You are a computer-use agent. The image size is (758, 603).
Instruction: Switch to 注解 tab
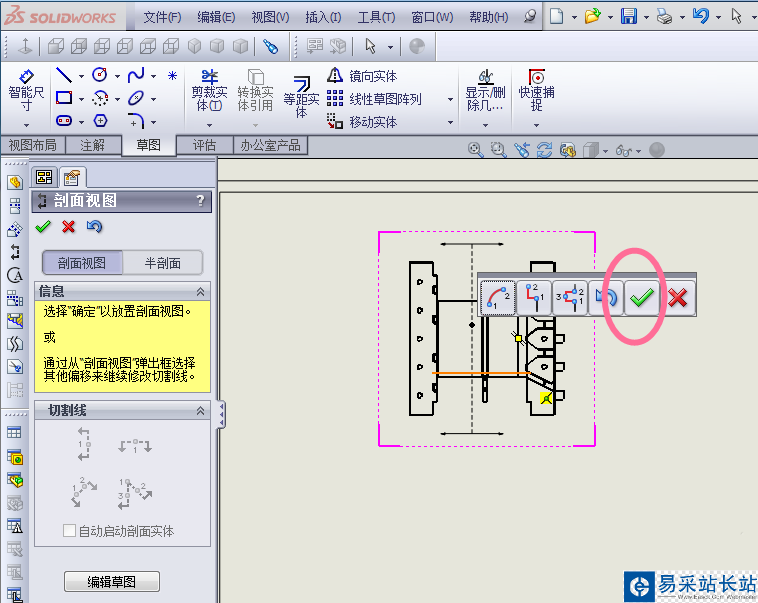pos(92,145)
